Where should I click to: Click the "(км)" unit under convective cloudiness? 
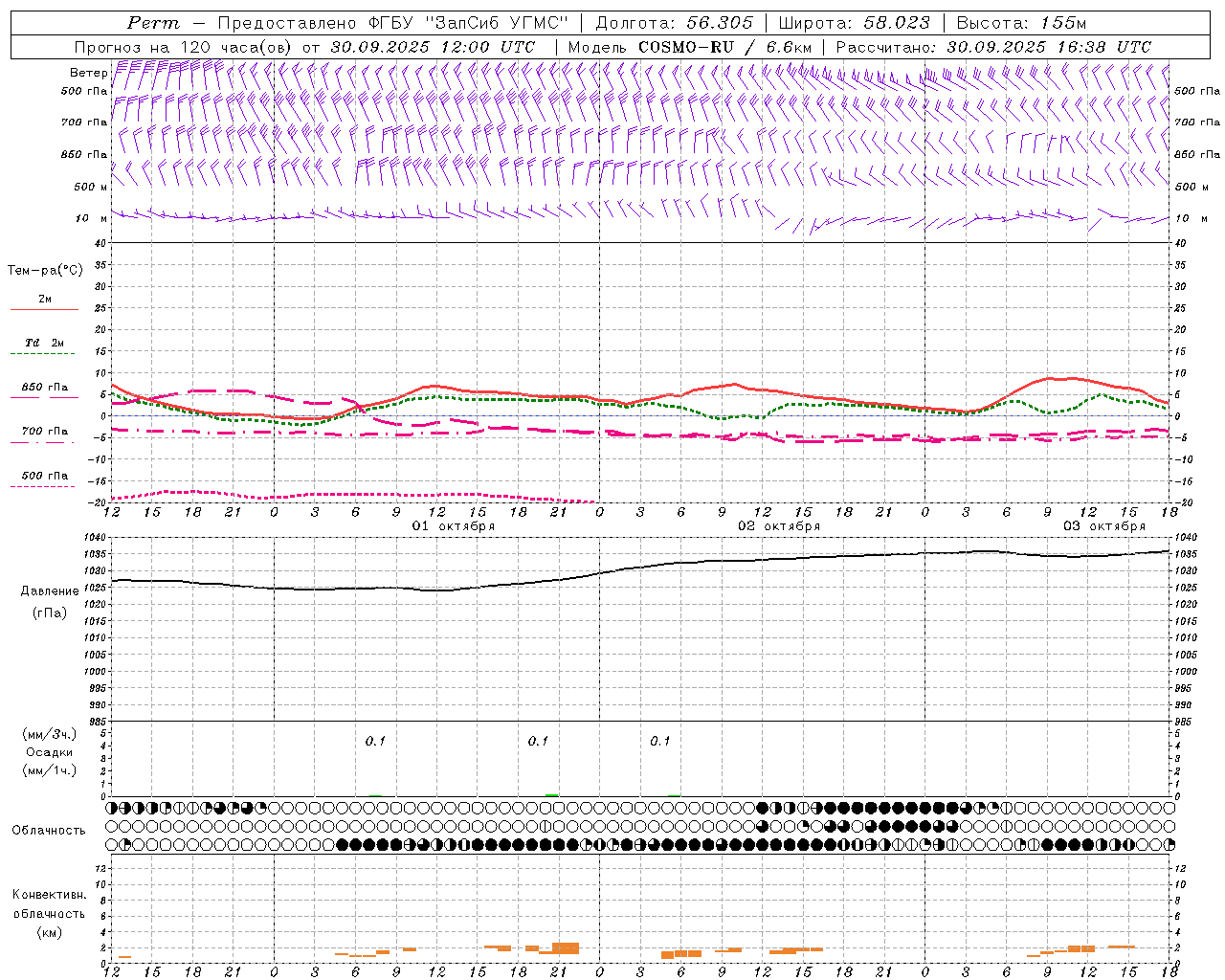tap(49, 932)
